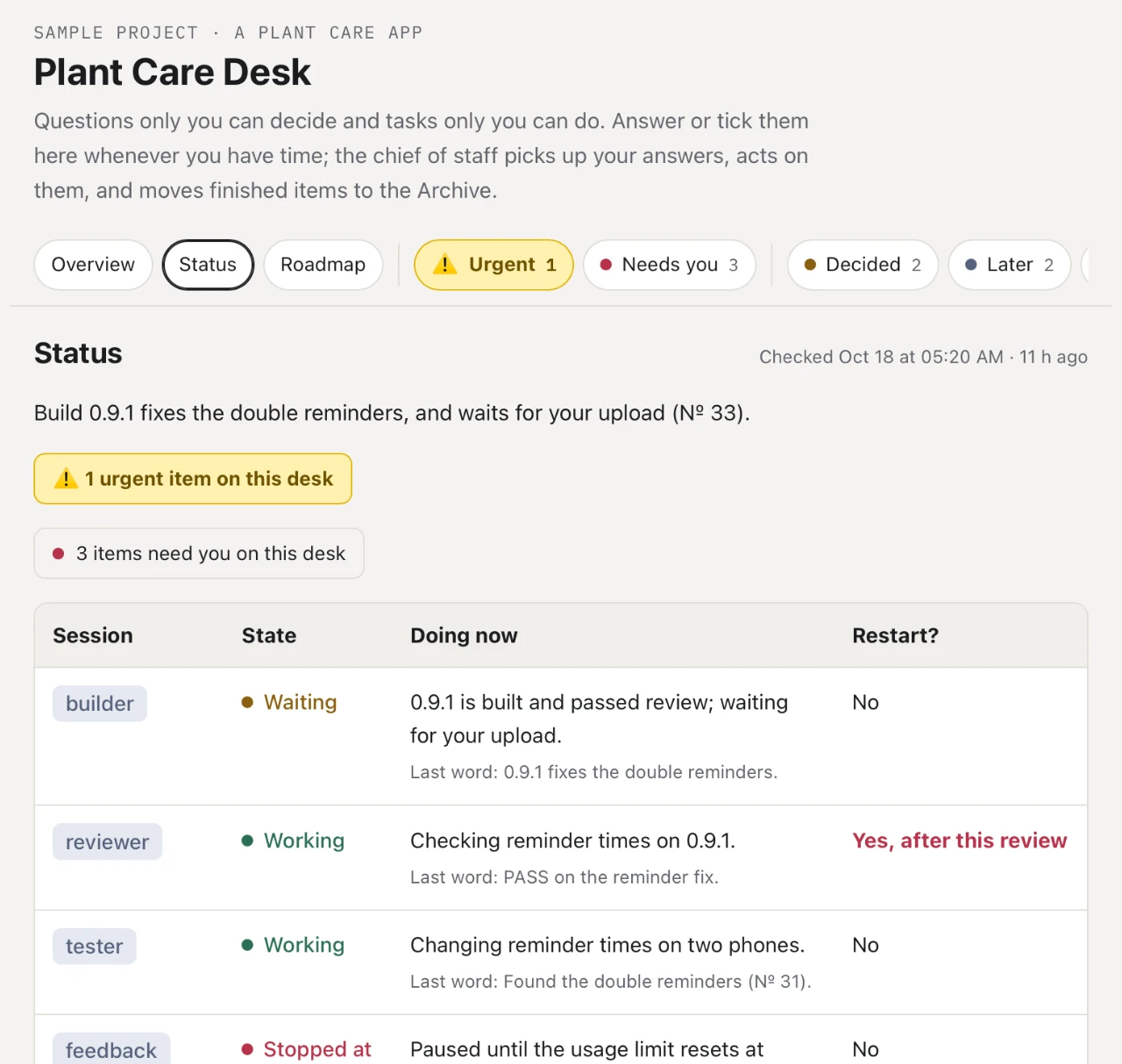Screen dimensions: 1122x1064
Task: Click the 'Checked Oct 18 at 05:20 AM' timestamp
Action: click(x=881, y=357)
